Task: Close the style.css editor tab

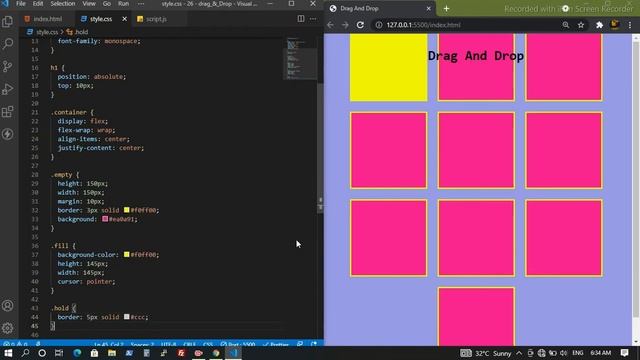Action: coord(124,19)
